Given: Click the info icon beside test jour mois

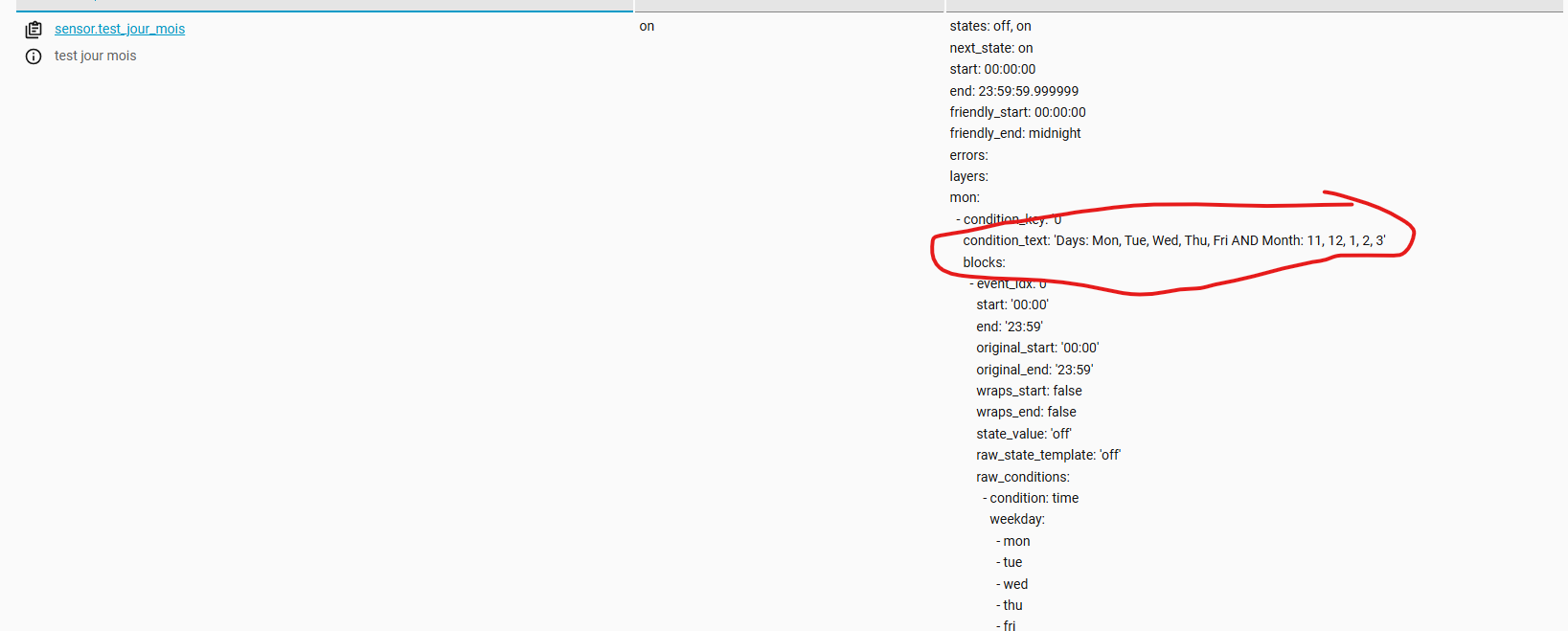Looking at the screenshot, I should 34,56.
